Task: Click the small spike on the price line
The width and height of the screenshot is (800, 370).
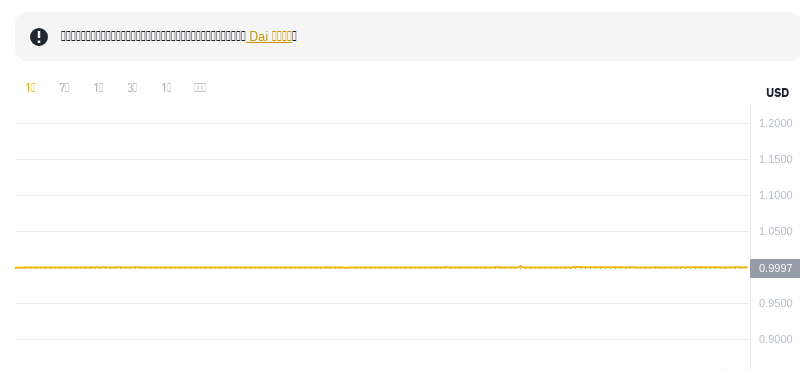Action: (x=520, y=266)
